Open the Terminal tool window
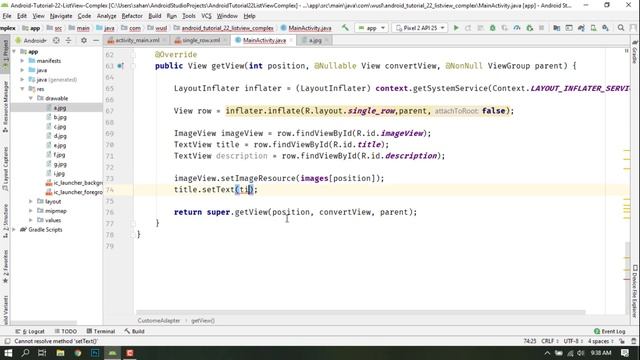This screenshot has height=360, width=640. [100, 331]
